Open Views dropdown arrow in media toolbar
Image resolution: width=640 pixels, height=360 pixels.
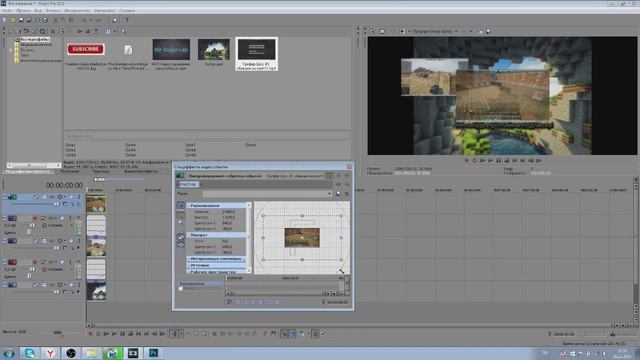(115, 31)
